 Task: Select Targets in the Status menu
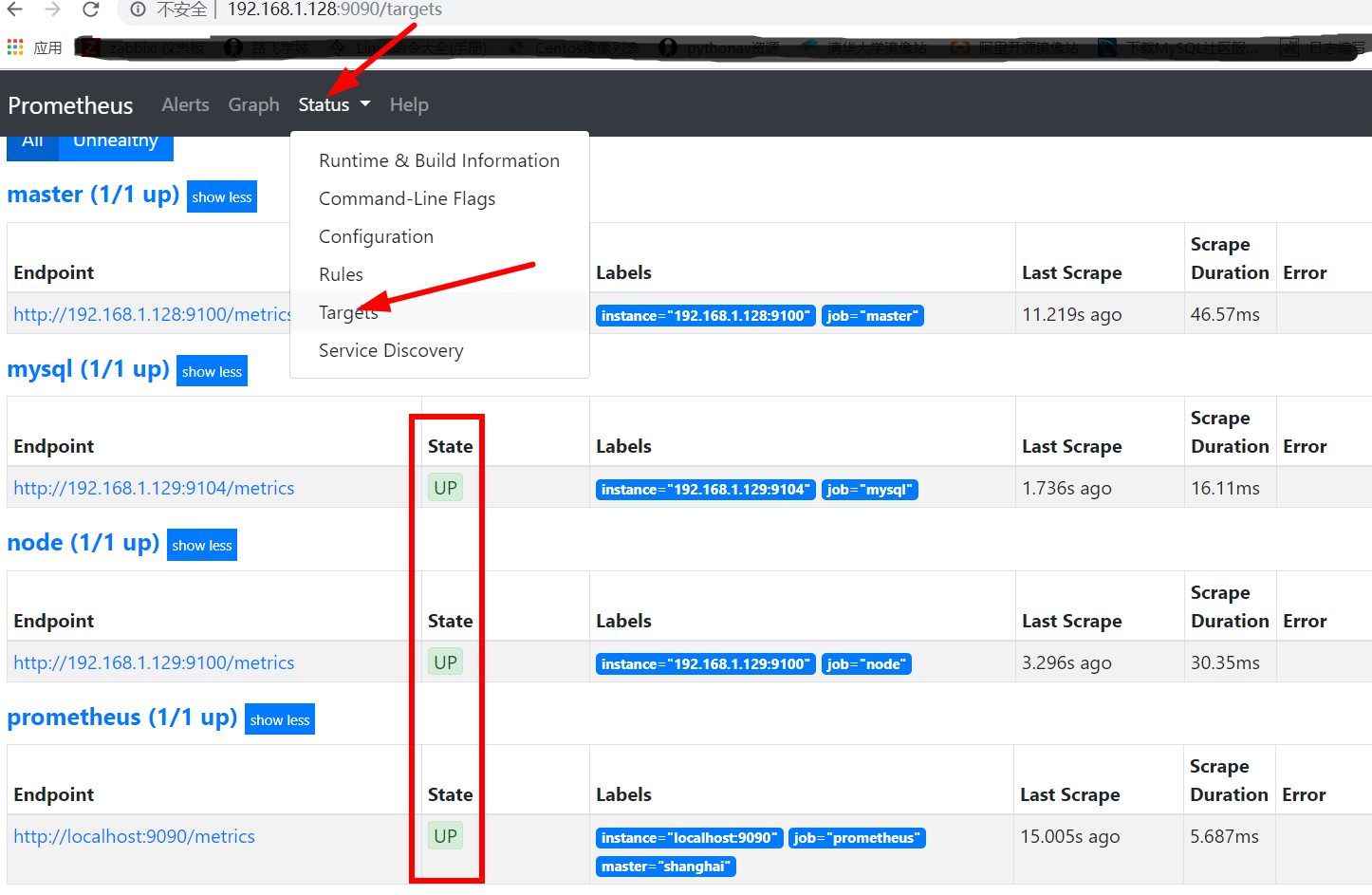point(439,312)
